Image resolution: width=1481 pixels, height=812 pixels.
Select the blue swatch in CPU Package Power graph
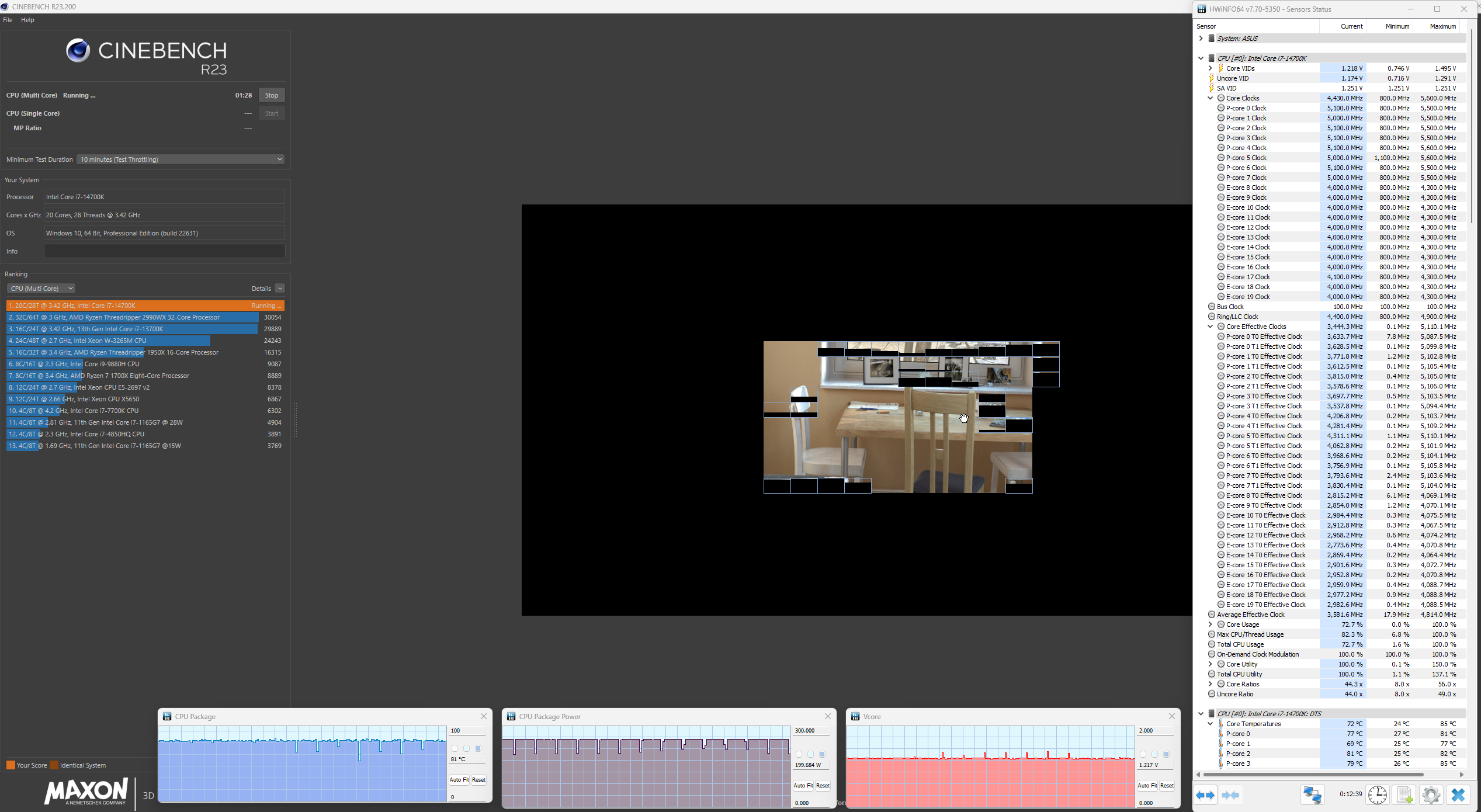click(x=822, y=754)
